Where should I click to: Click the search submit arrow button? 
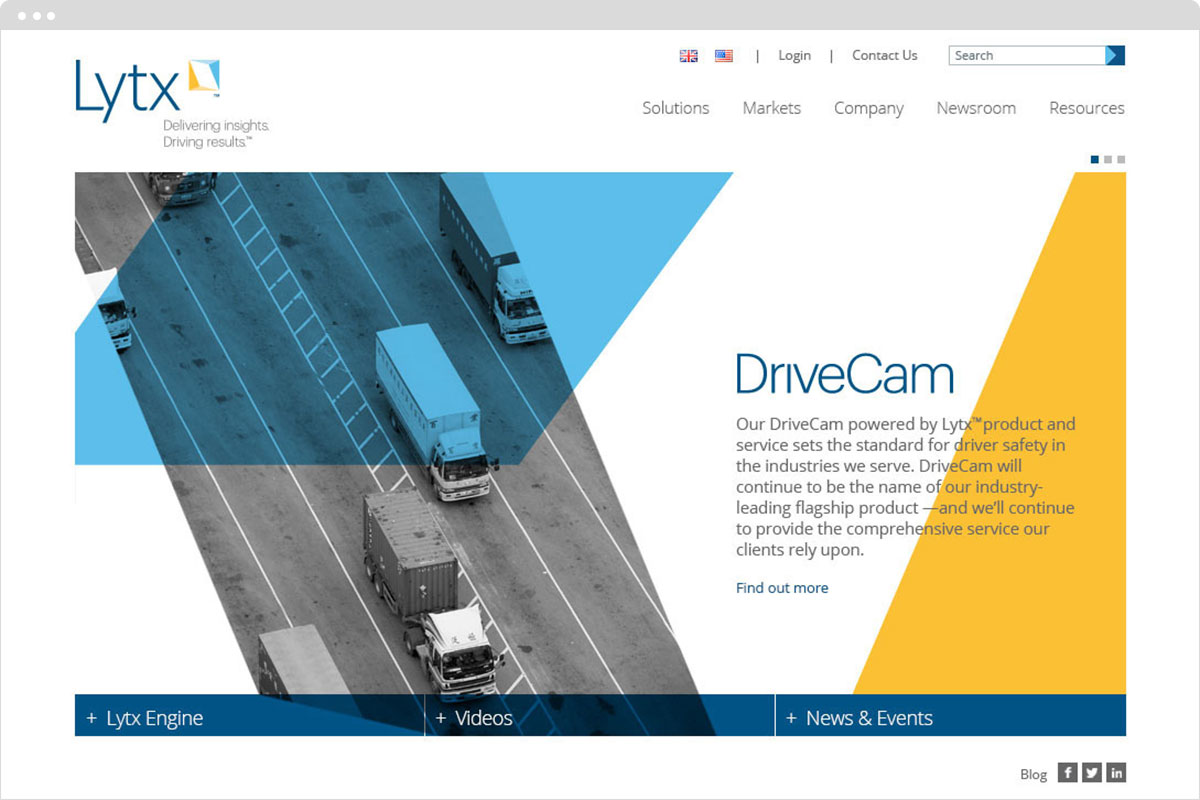1115,56
